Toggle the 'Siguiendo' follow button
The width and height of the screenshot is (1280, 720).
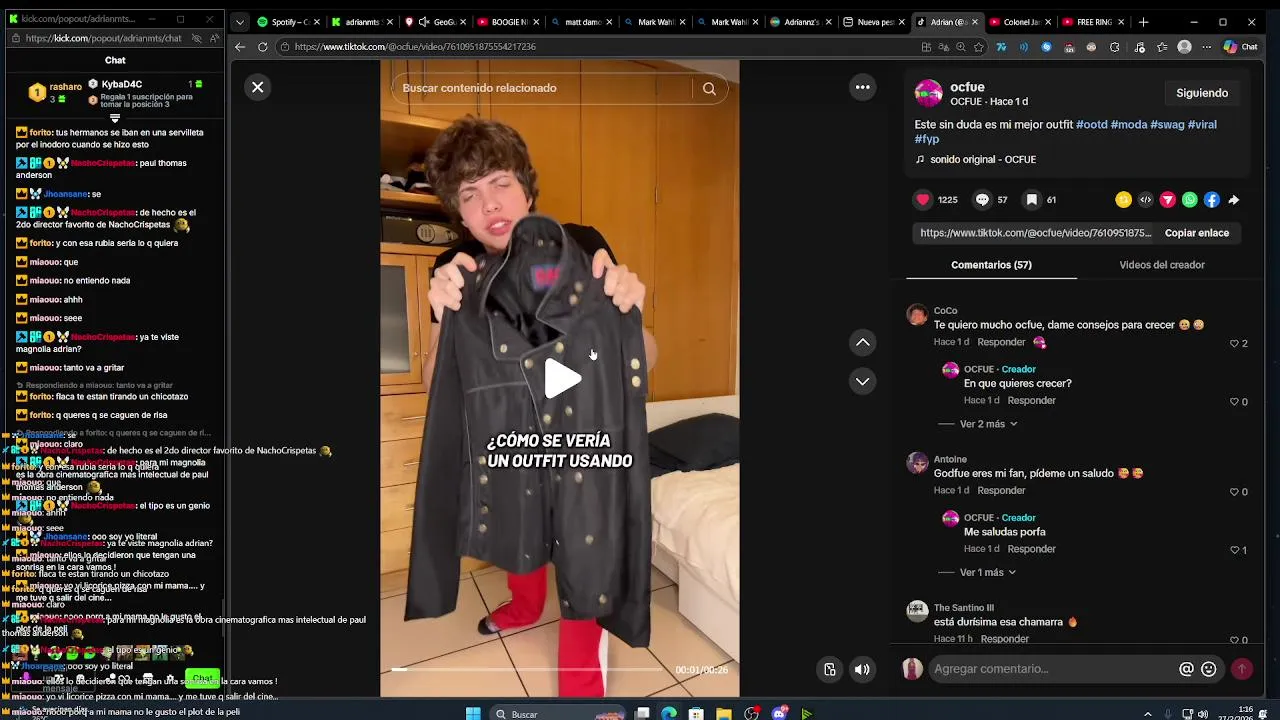1202,93
